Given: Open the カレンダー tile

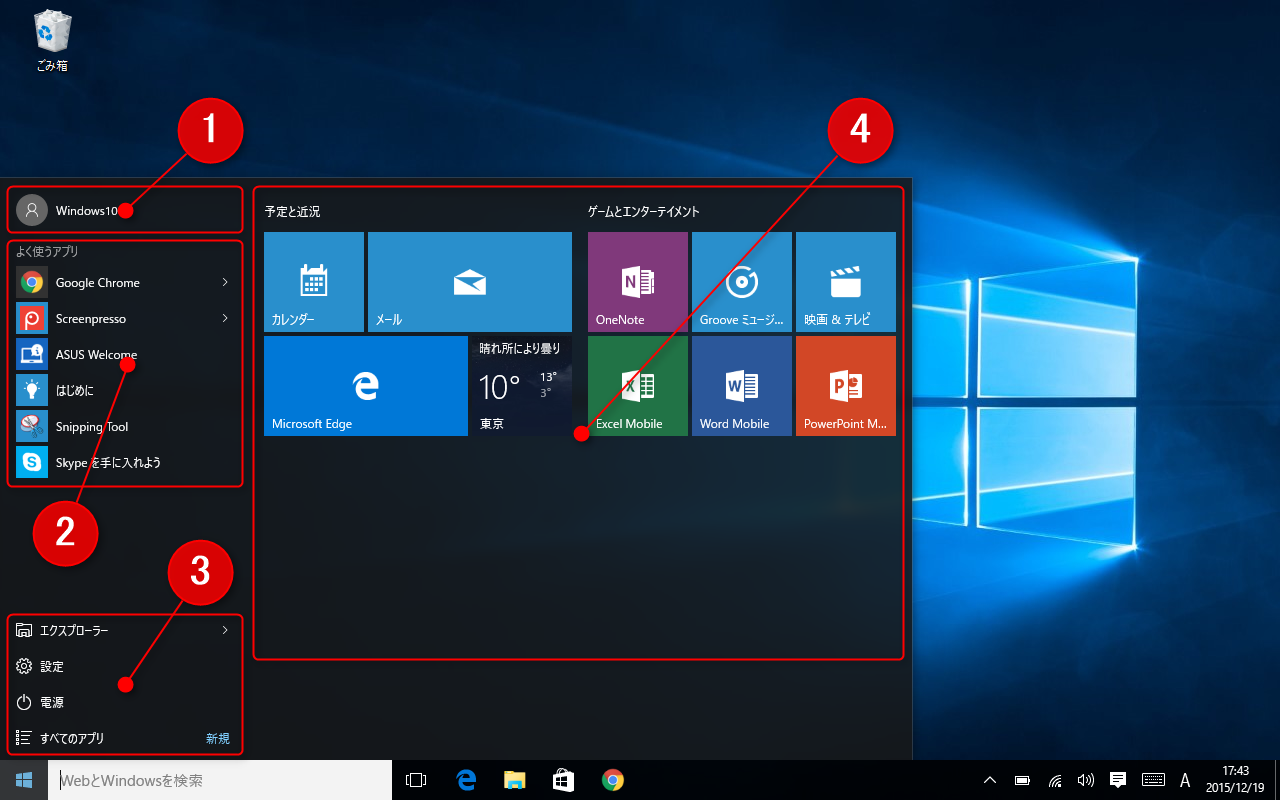Looking at the screenshot, I should (x=314, y=282).
